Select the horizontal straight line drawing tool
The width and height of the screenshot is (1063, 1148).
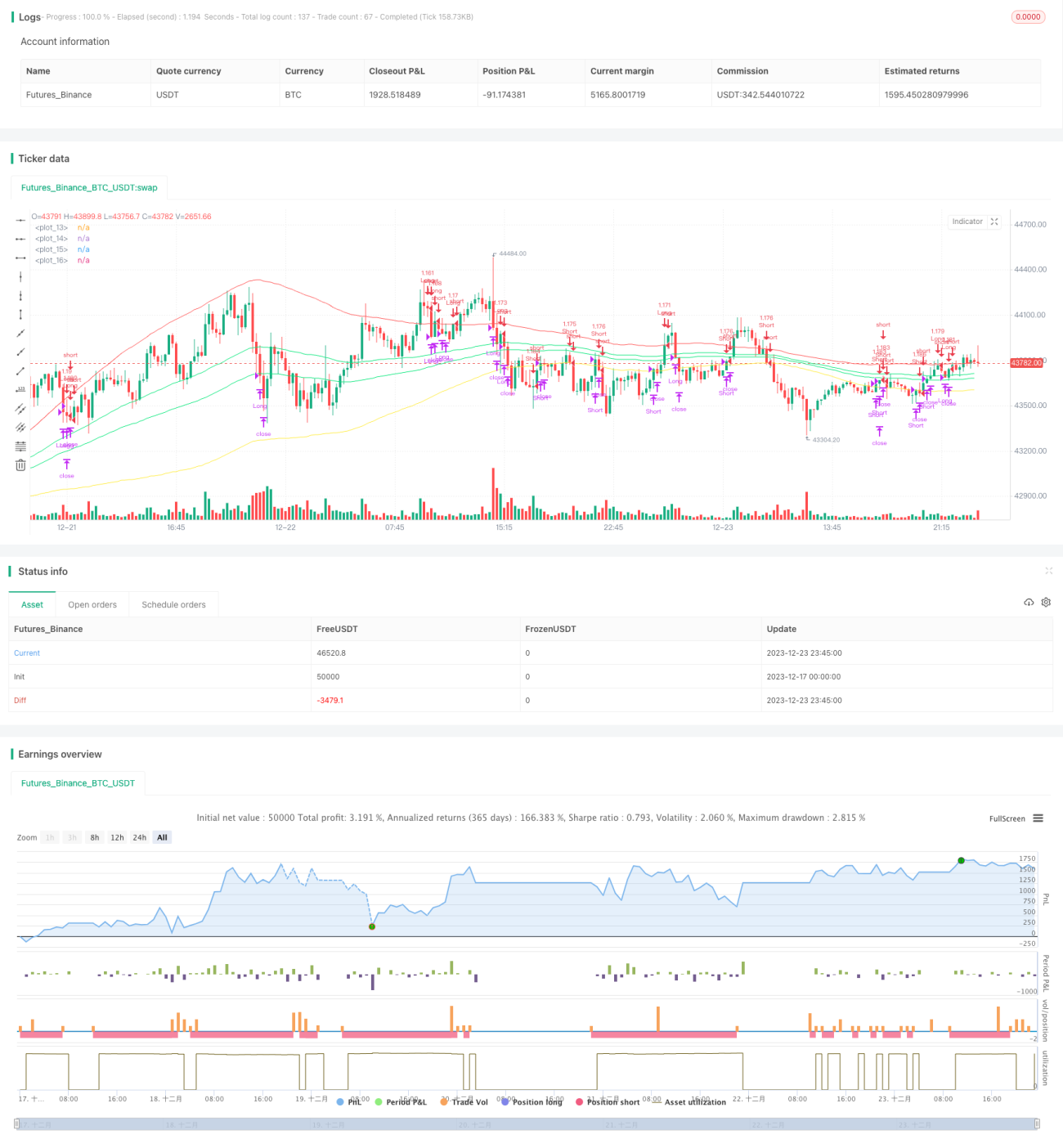(x=20, y=221)
